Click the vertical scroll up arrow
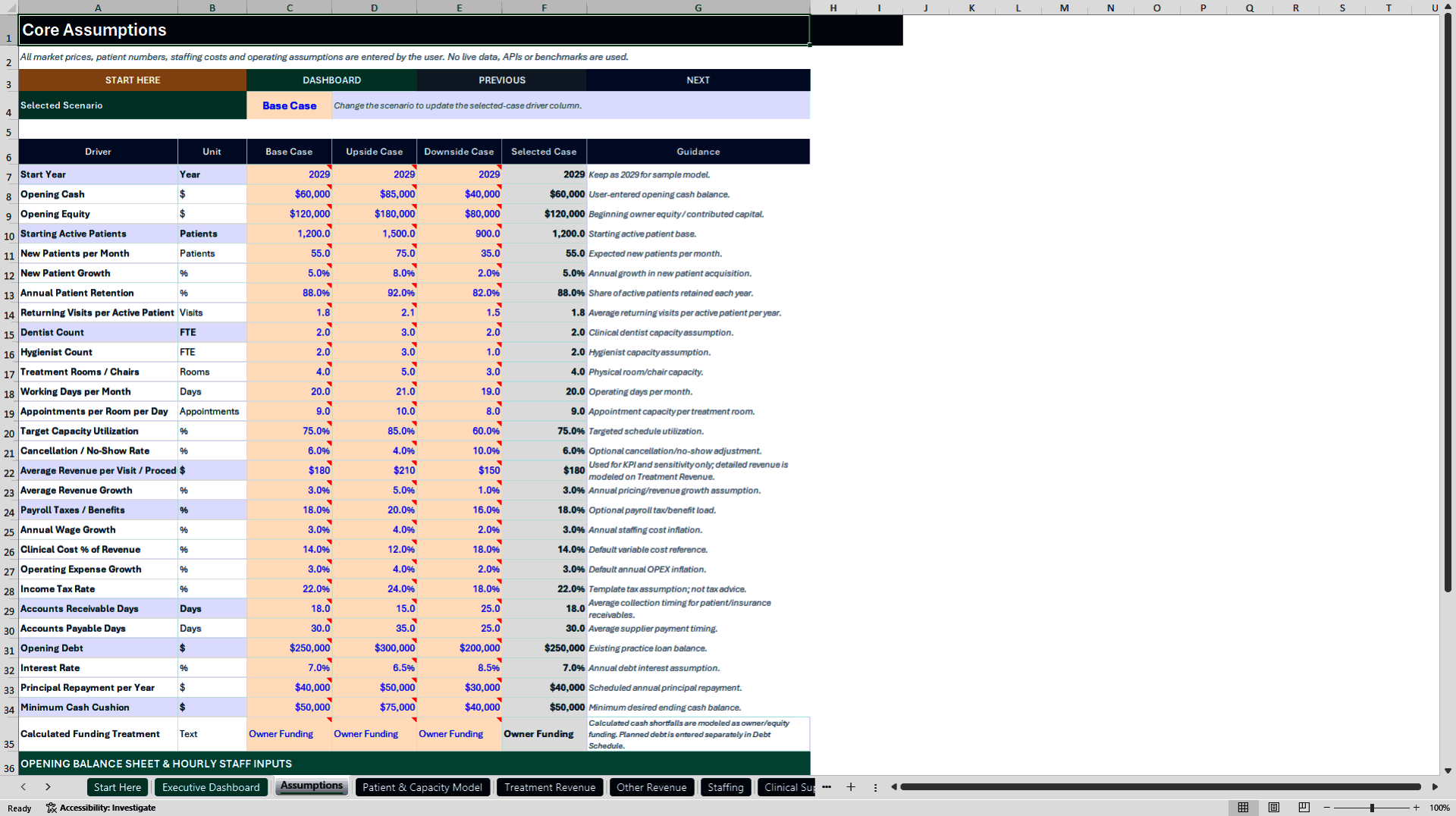This screenshot has width=1456, height=816. 1448,8
